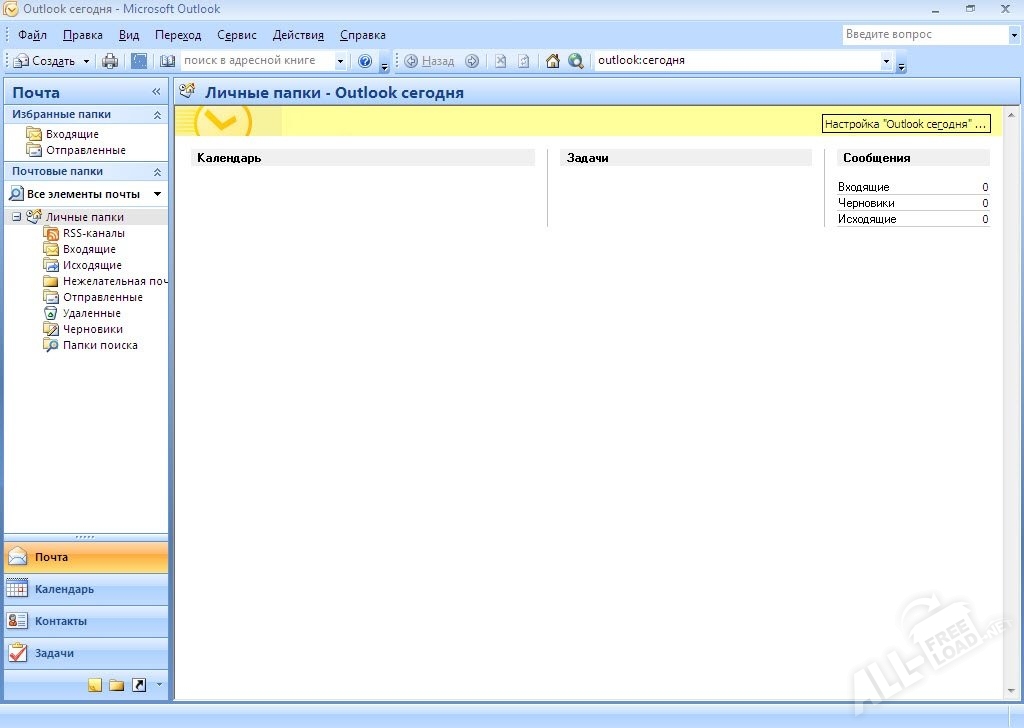Click the home icon in the web toolbar
The width and height of the screenshot is (1024, 728).
pos(552,60)
